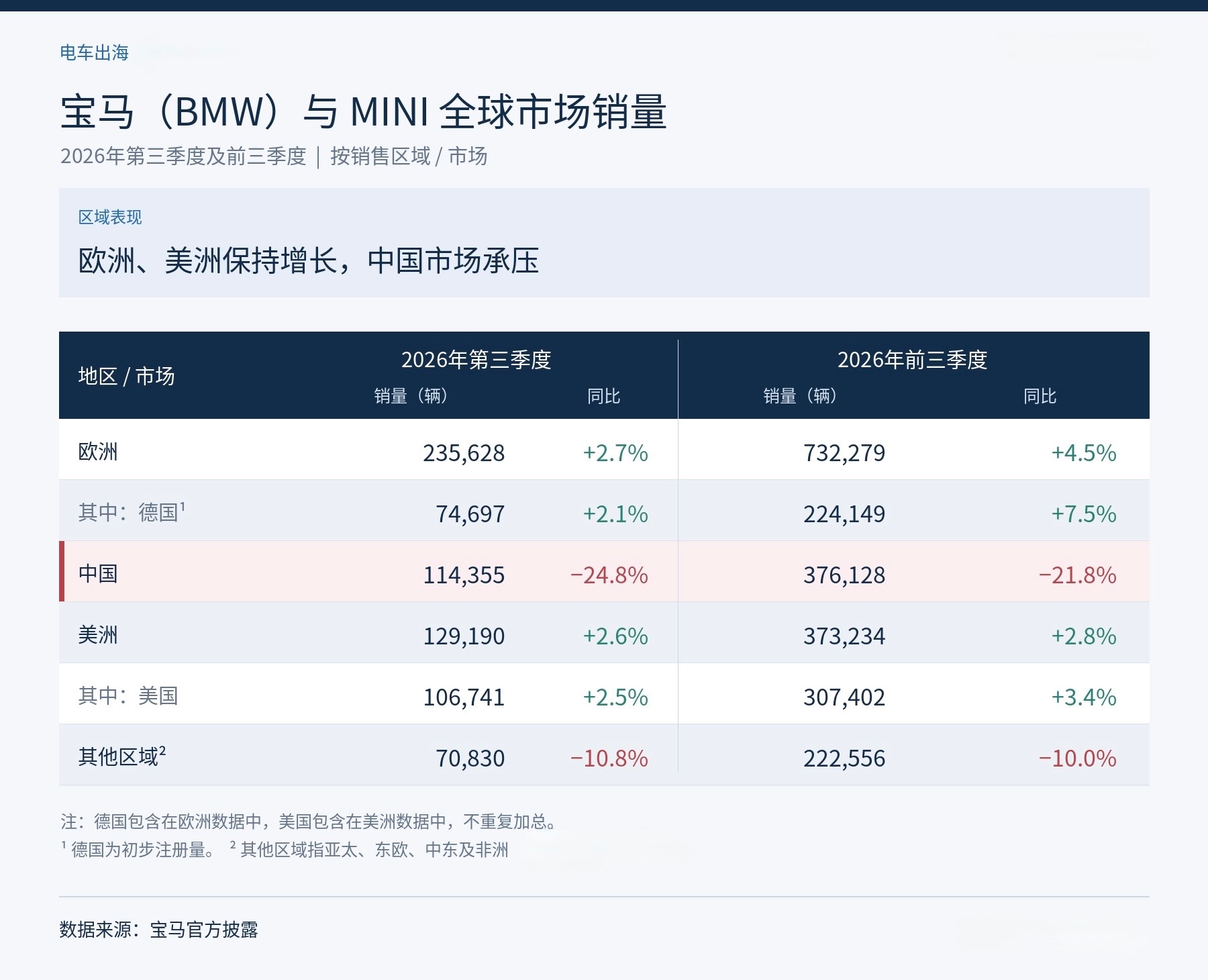Select the 其中：美国 row label
The width and height of the screenshot is (1208, 980).
(128, 696)
